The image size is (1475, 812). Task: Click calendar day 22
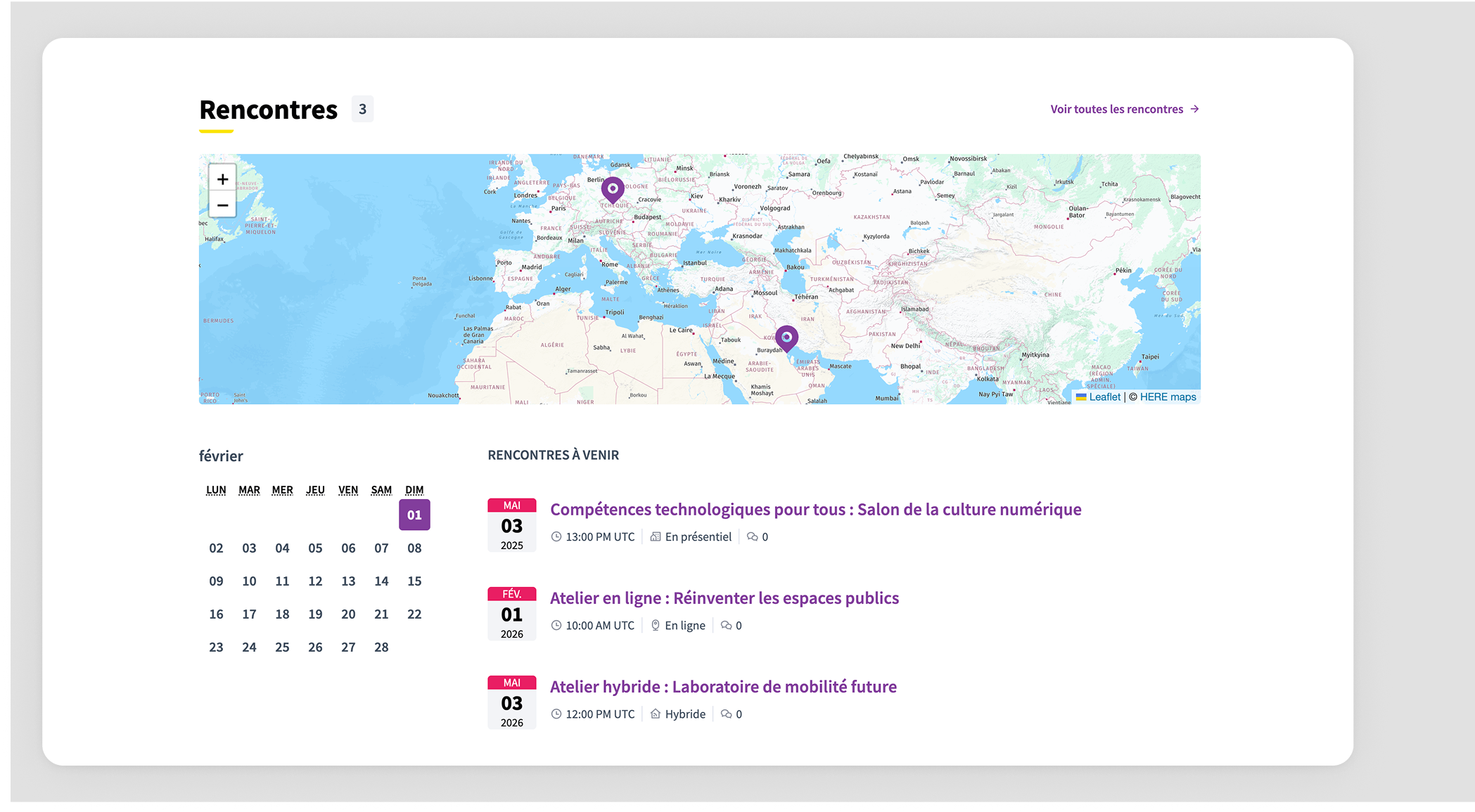pos(414,614)
